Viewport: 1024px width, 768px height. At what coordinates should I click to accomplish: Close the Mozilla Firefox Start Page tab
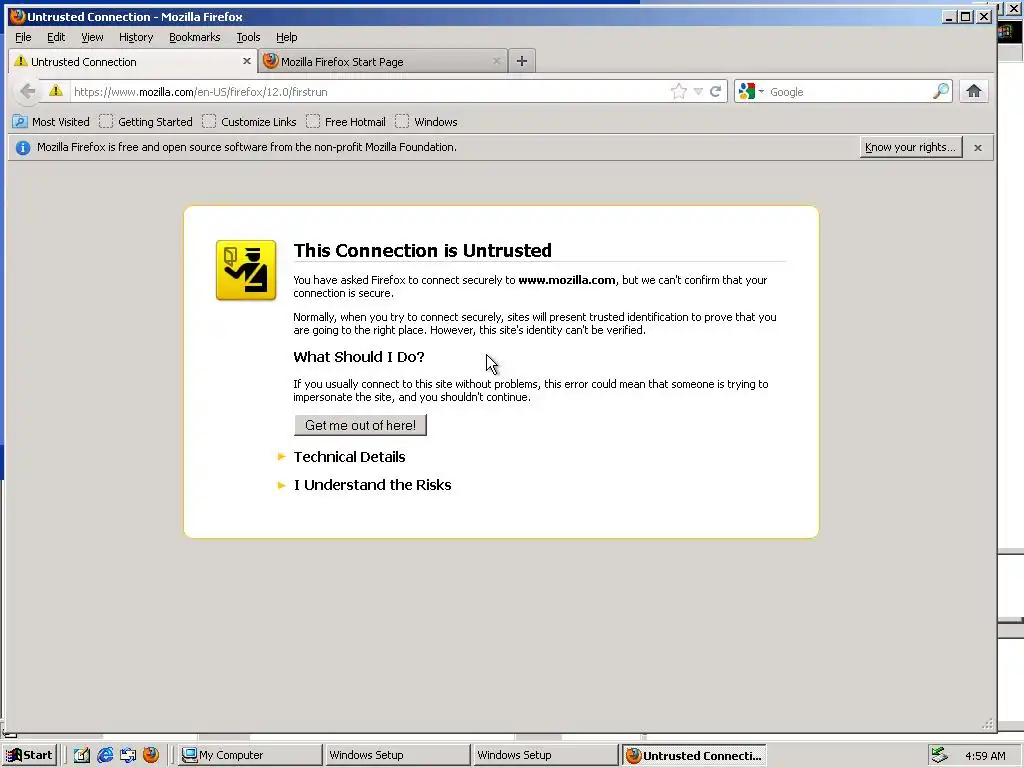496,61
